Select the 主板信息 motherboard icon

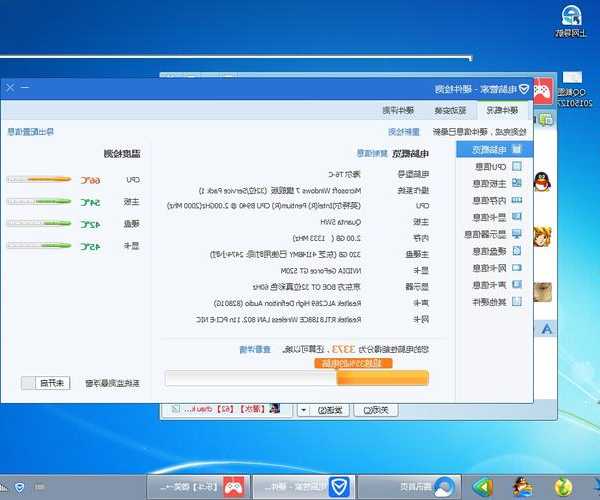pos(516,183)
